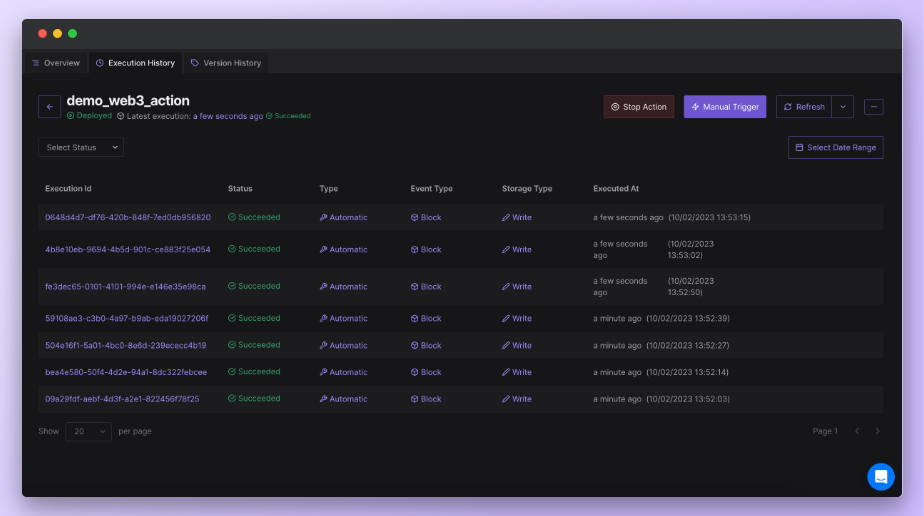
Task: Click the 13:52:39 executed-at timestamp
Action: pyautogui.click(x=688, y=318)
